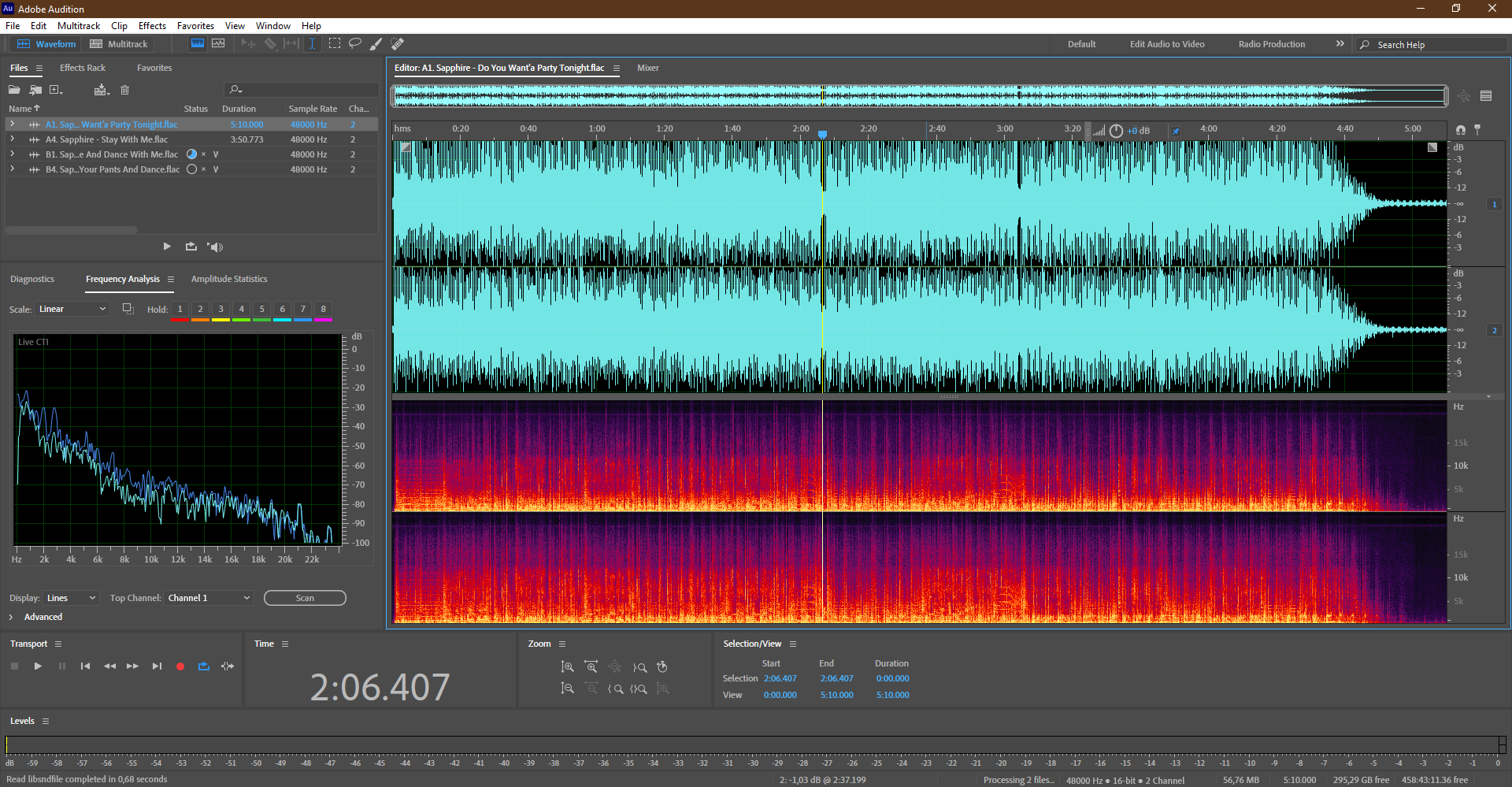Toggle Hold 5 button
The height and width of the screenshot is (787, 1512).
(x=262, y=310)
